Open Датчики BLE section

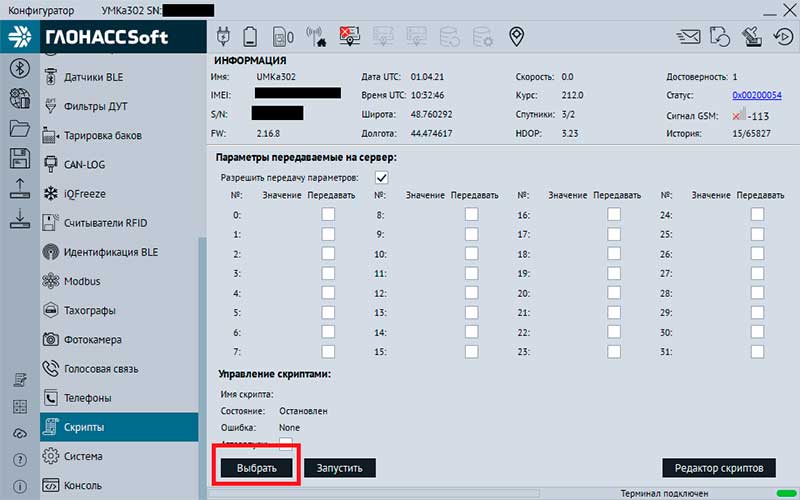pos(119,77)
